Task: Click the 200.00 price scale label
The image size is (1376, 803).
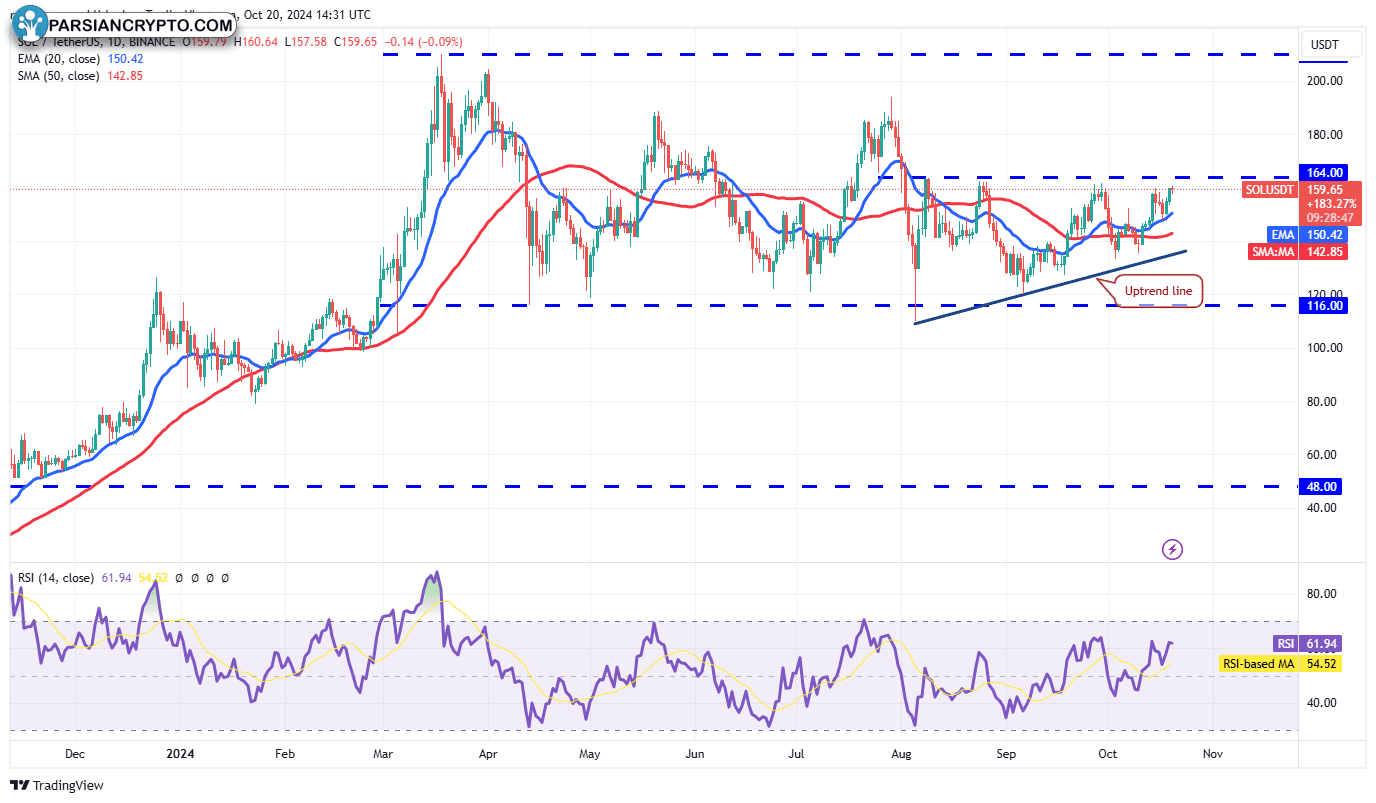Action: pyautogui.click(x=1324, y=81)
